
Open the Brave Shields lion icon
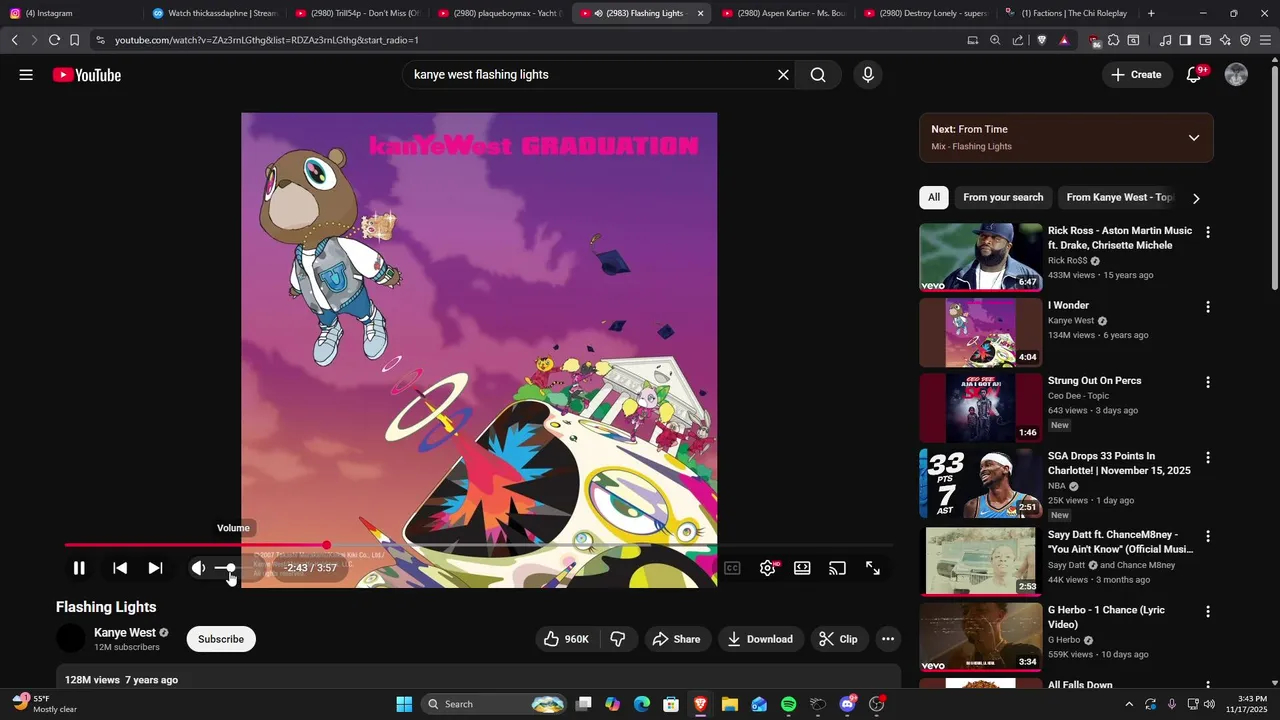pos(1042,40)
